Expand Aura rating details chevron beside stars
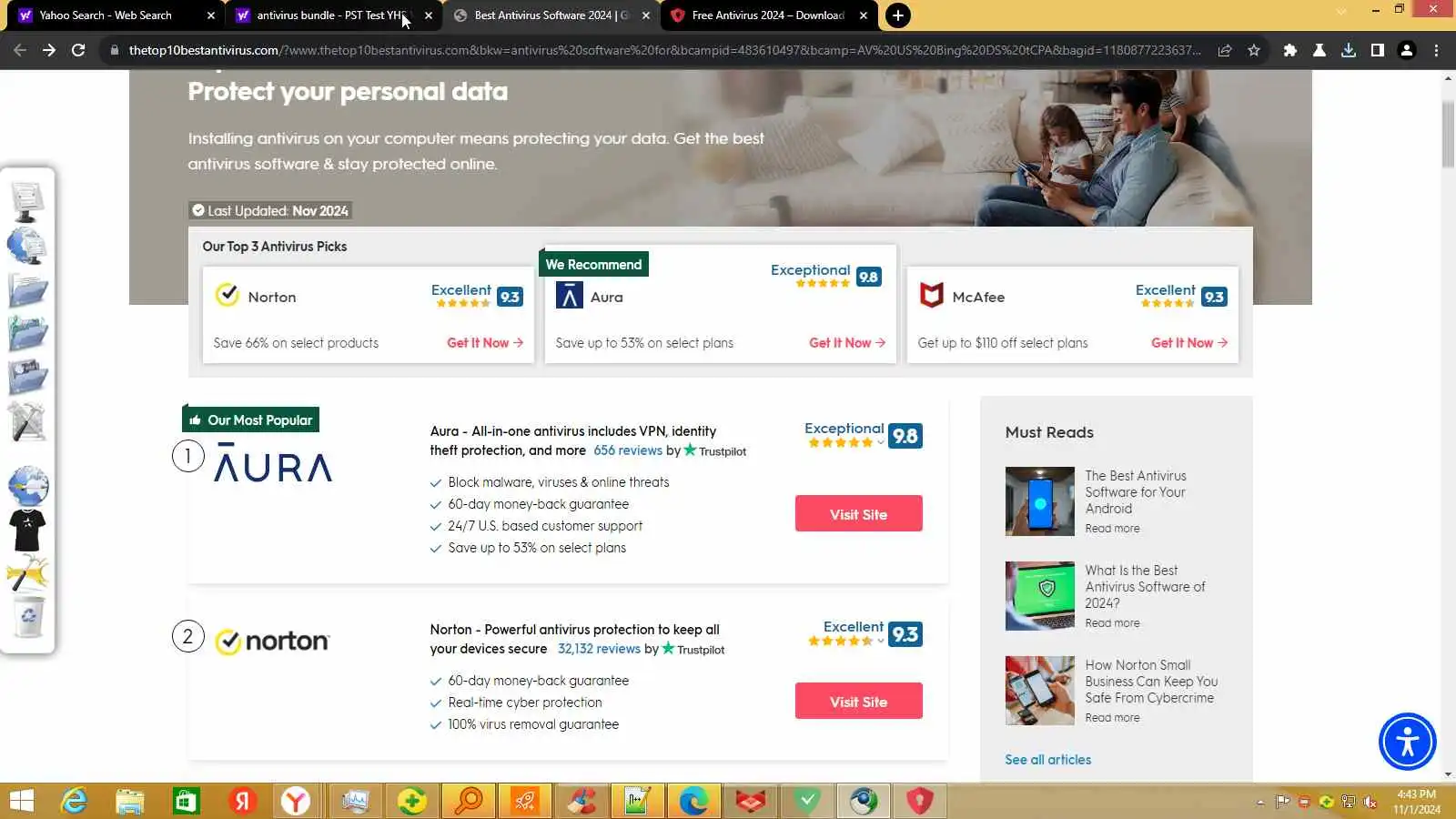 (x=881, y=443)
